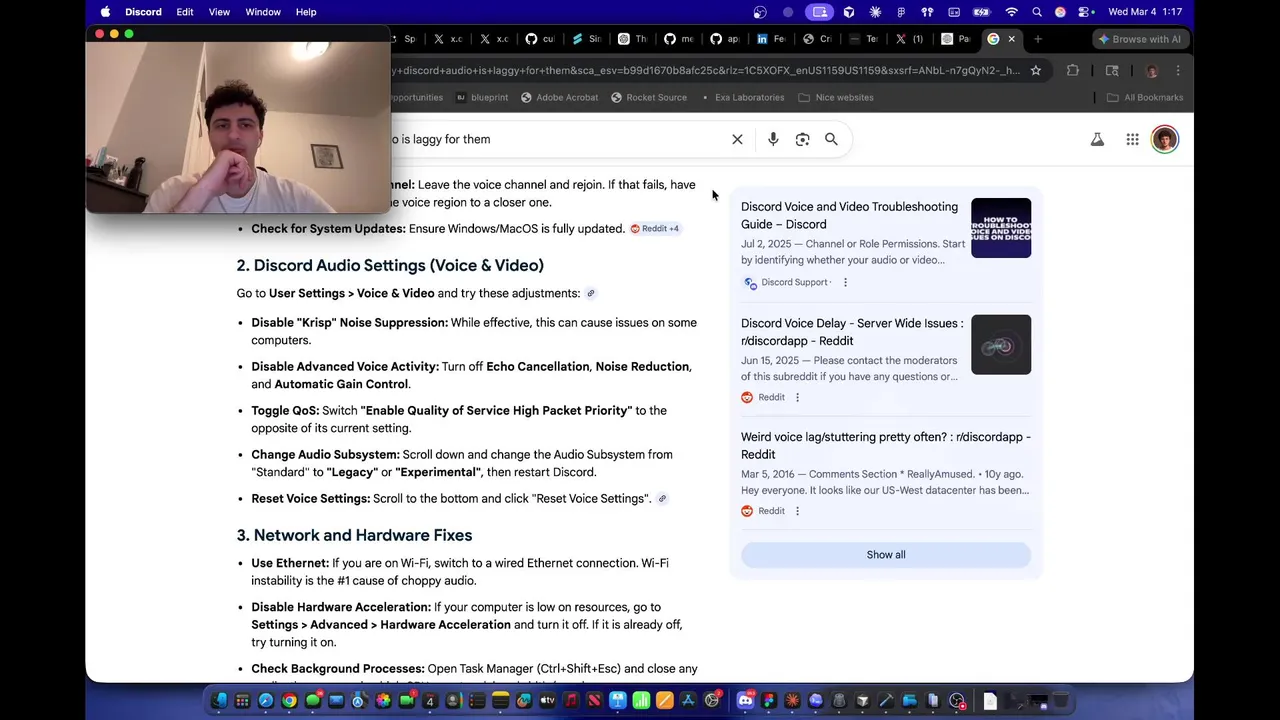This screenshot has width=1280, height=720.
Task: Open Help menu in menu bar
Action: tap(306, 12)
